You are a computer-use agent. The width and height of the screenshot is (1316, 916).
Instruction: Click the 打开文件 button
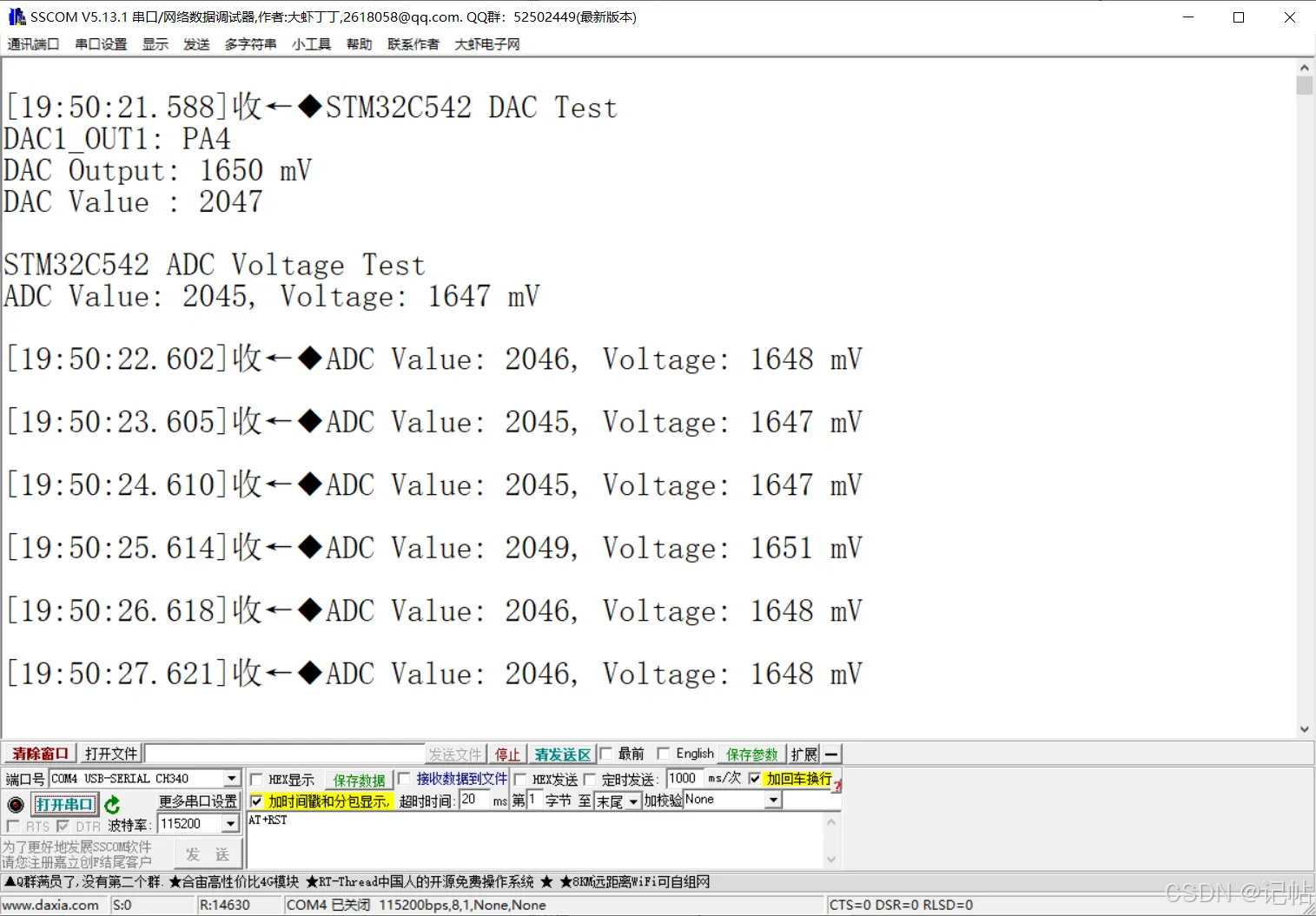[111, 754]
